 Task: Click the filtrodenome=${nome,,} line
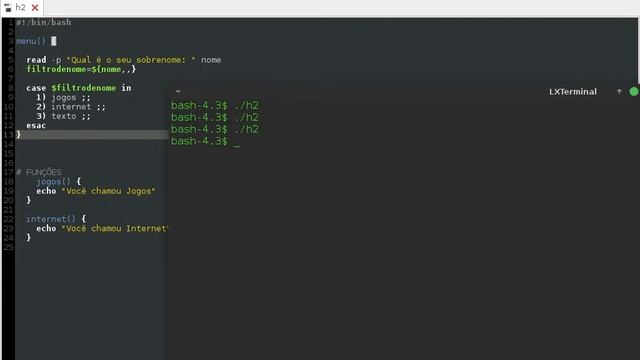(x=81, y=69)
